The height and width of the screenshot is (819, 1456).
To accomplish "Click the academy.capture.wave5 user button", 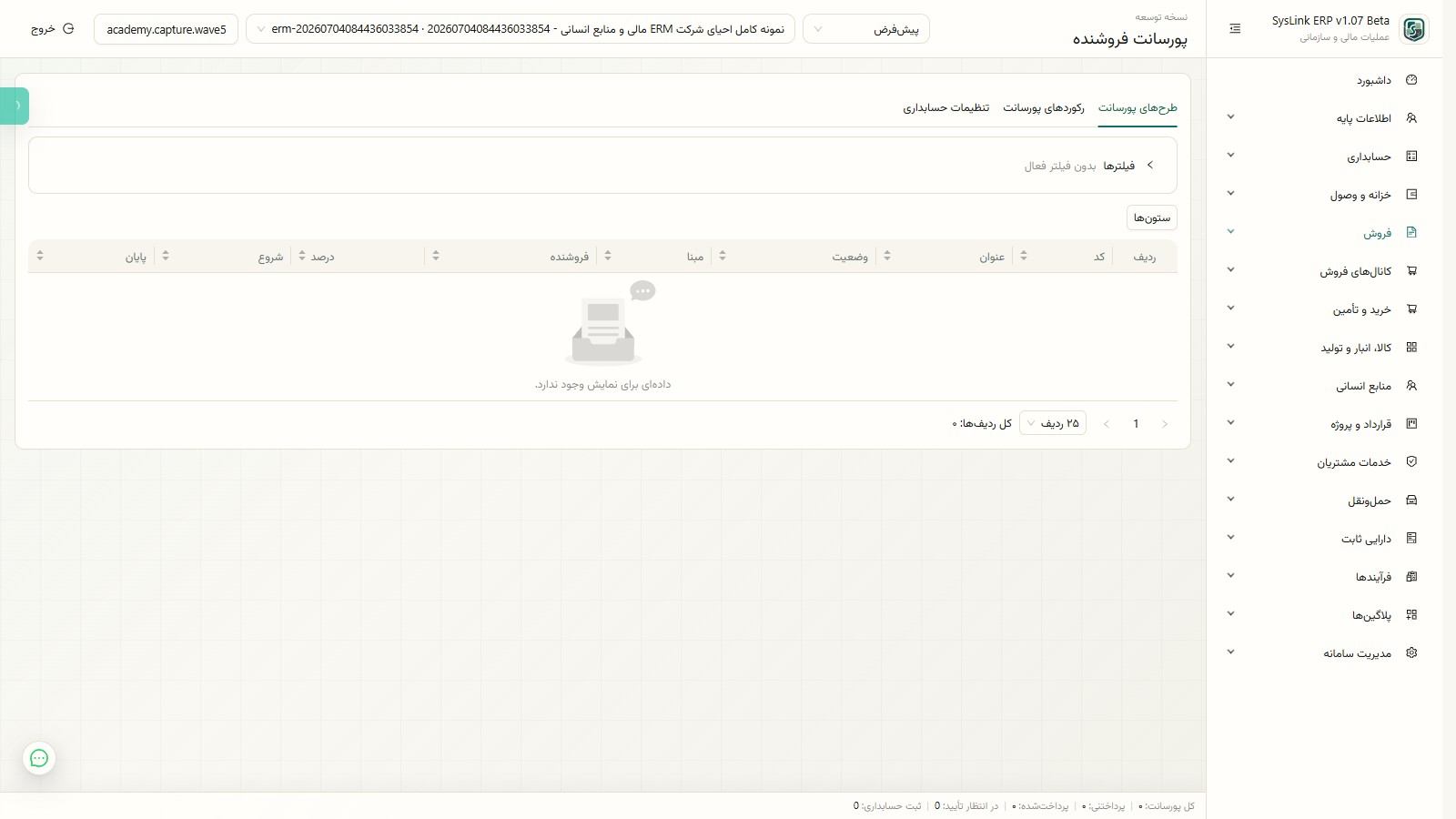I will click(167, 29).
